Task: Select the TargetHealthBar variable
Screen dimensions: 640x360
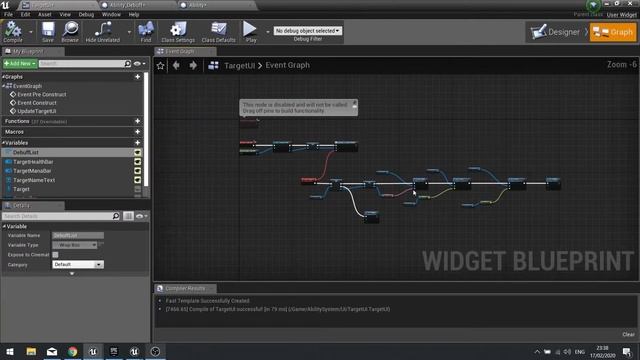Action: click(33, 162)
